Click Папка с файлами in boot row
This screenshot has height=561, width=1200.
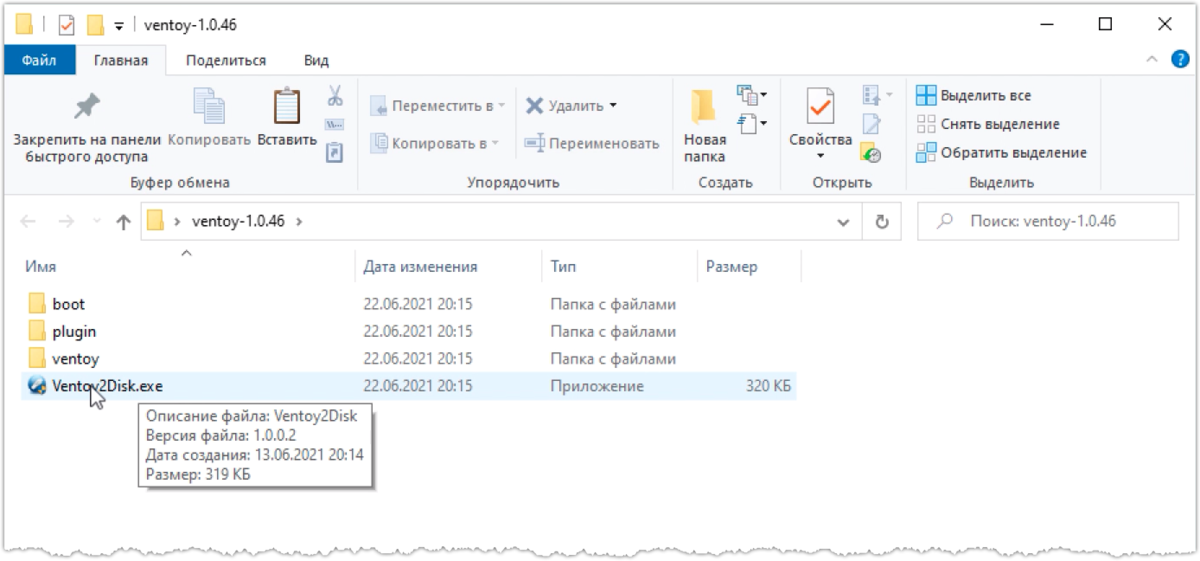tap(613, 304)
